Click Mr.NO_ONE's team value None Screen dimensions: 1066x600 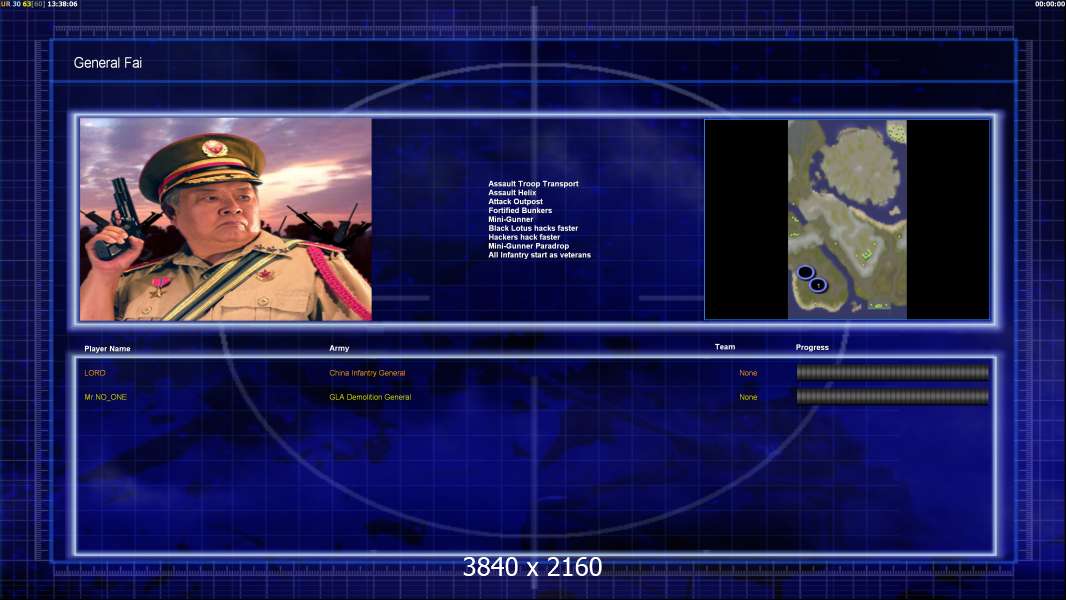coord(748,397)
